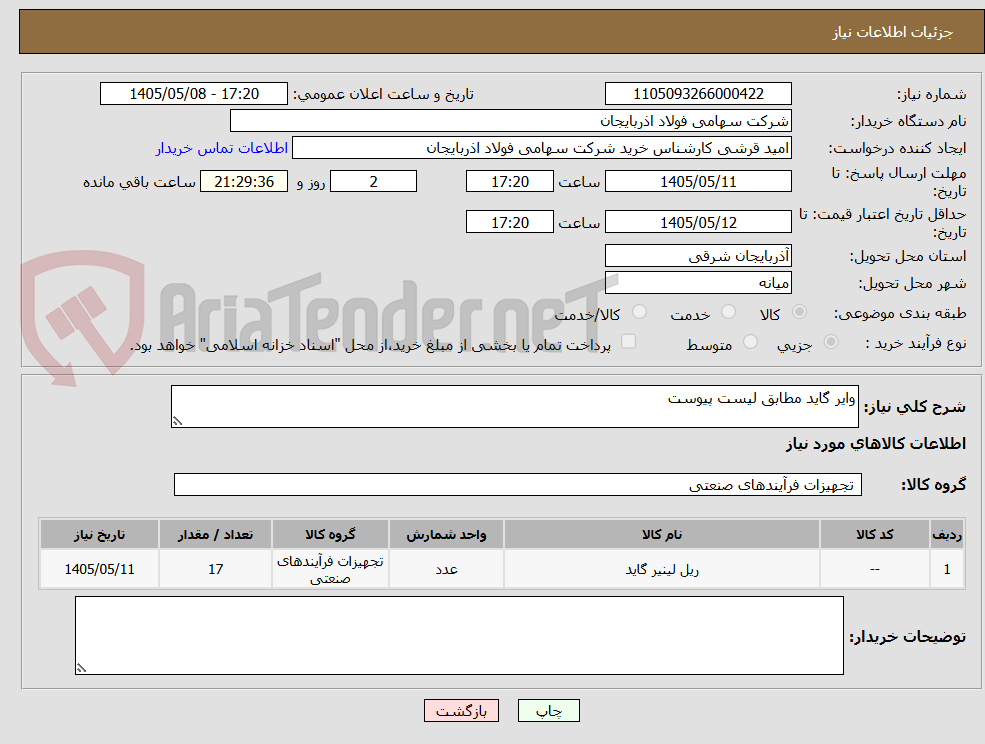Viewport: 985px width, 744px height.
Task: Click the row number 1 cell
Action: tap(947, 569)
